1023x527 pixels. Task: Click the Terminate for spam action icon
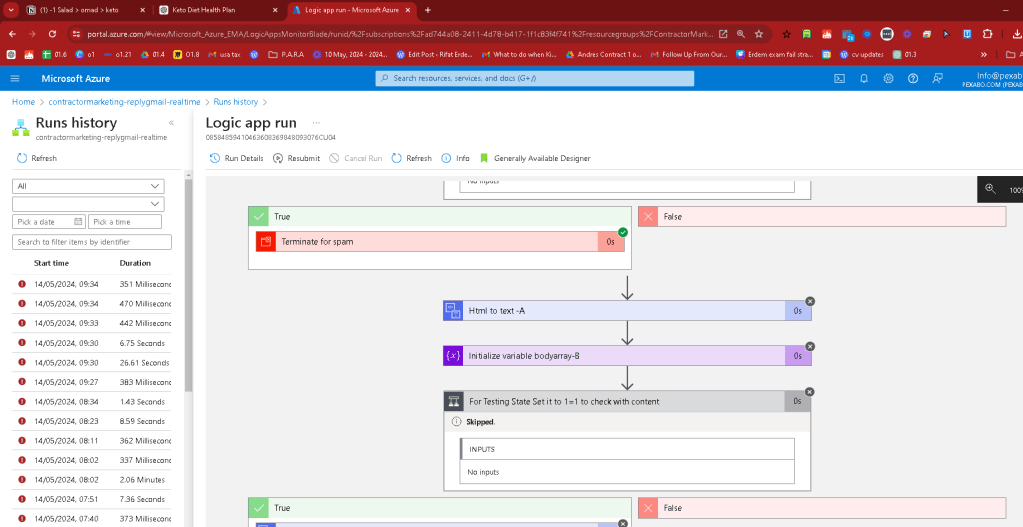[266, 241]
